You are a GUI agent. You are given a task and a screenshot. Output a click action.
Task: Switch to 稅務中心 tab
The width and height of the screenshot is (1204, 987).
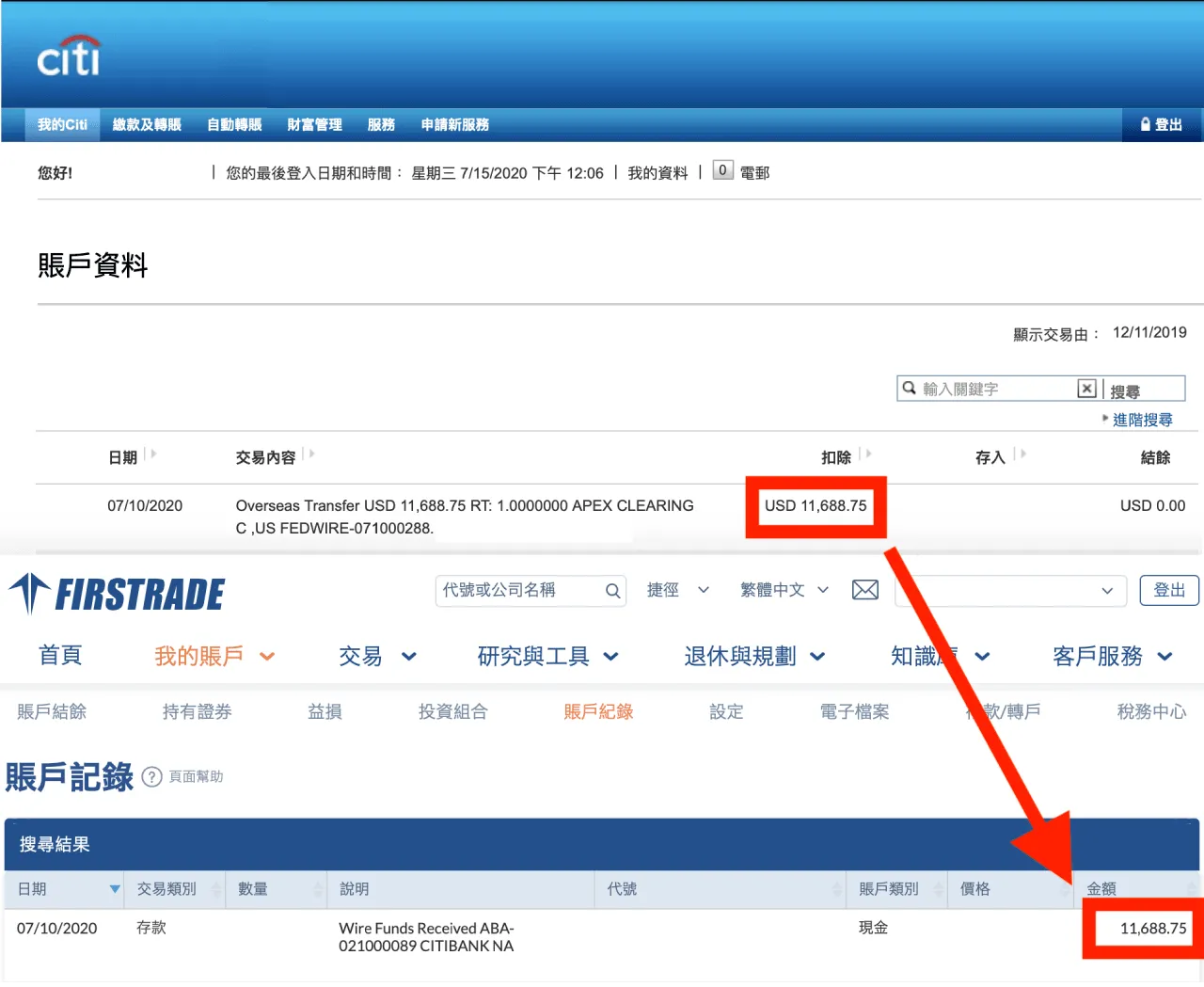coord(1151,712)
